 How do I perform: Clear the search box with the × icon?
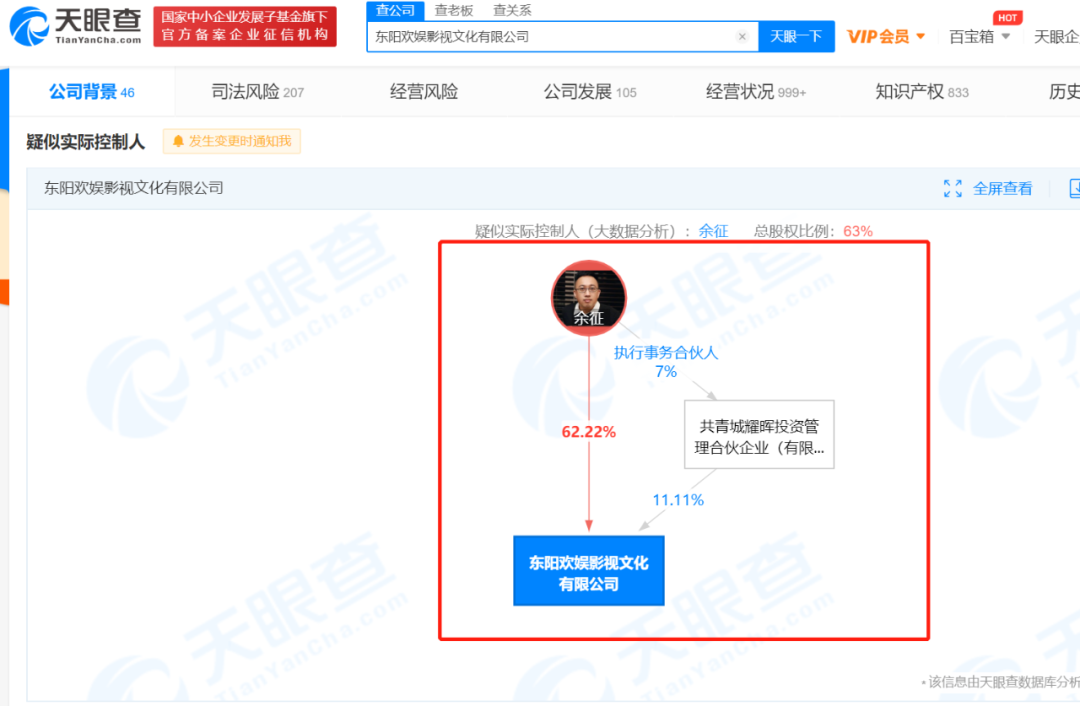click(742, 36)
